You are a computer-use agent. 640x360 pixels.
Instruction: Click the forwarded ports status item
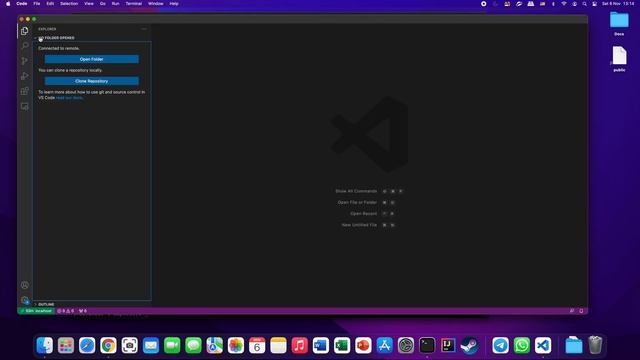83,311
